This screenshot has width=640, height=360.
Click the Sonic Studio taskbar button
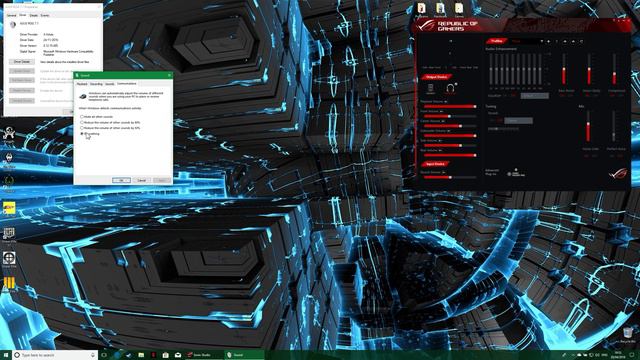coord(204,355)
